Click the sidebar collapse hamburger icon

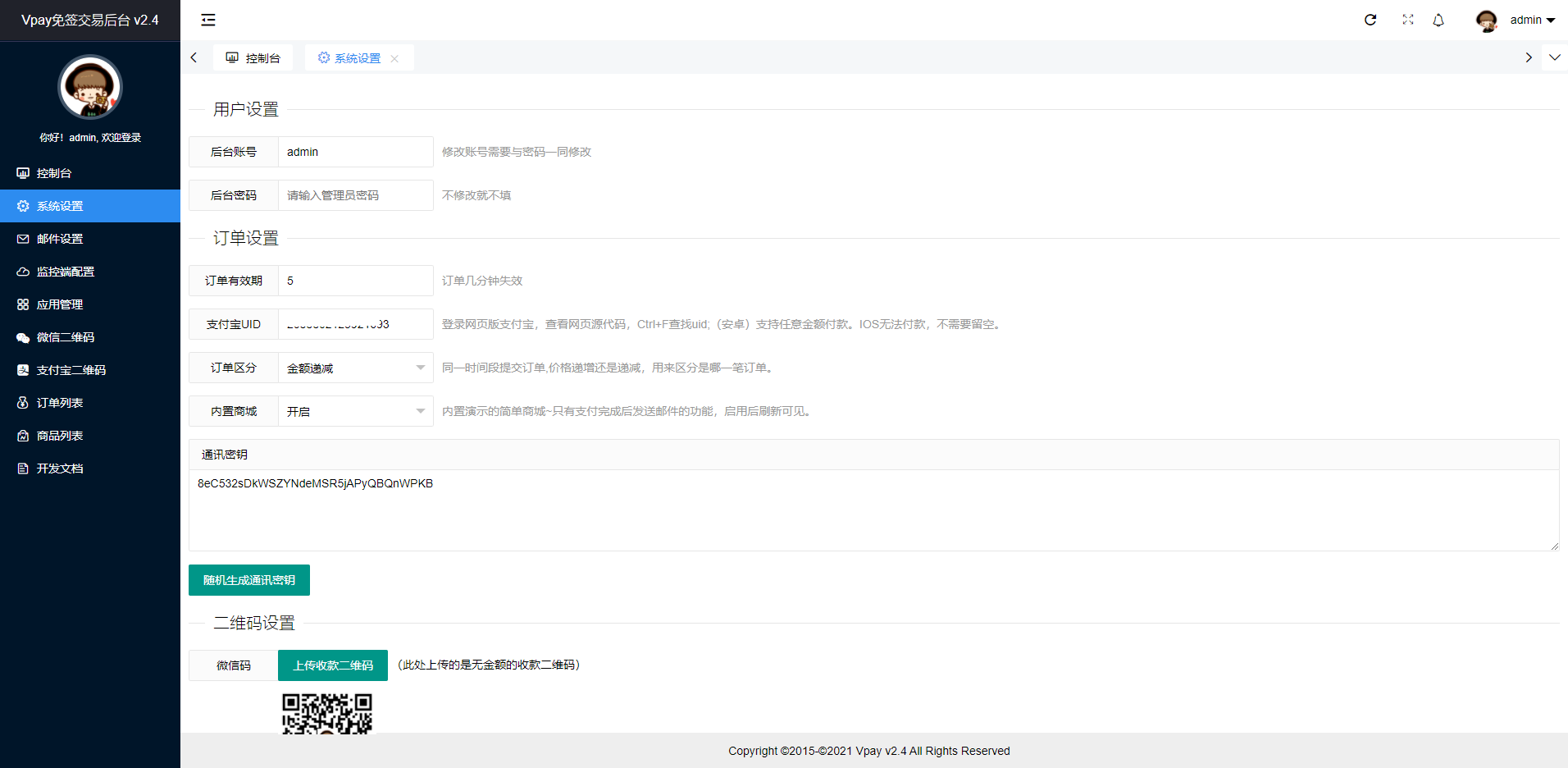point(208,20)
